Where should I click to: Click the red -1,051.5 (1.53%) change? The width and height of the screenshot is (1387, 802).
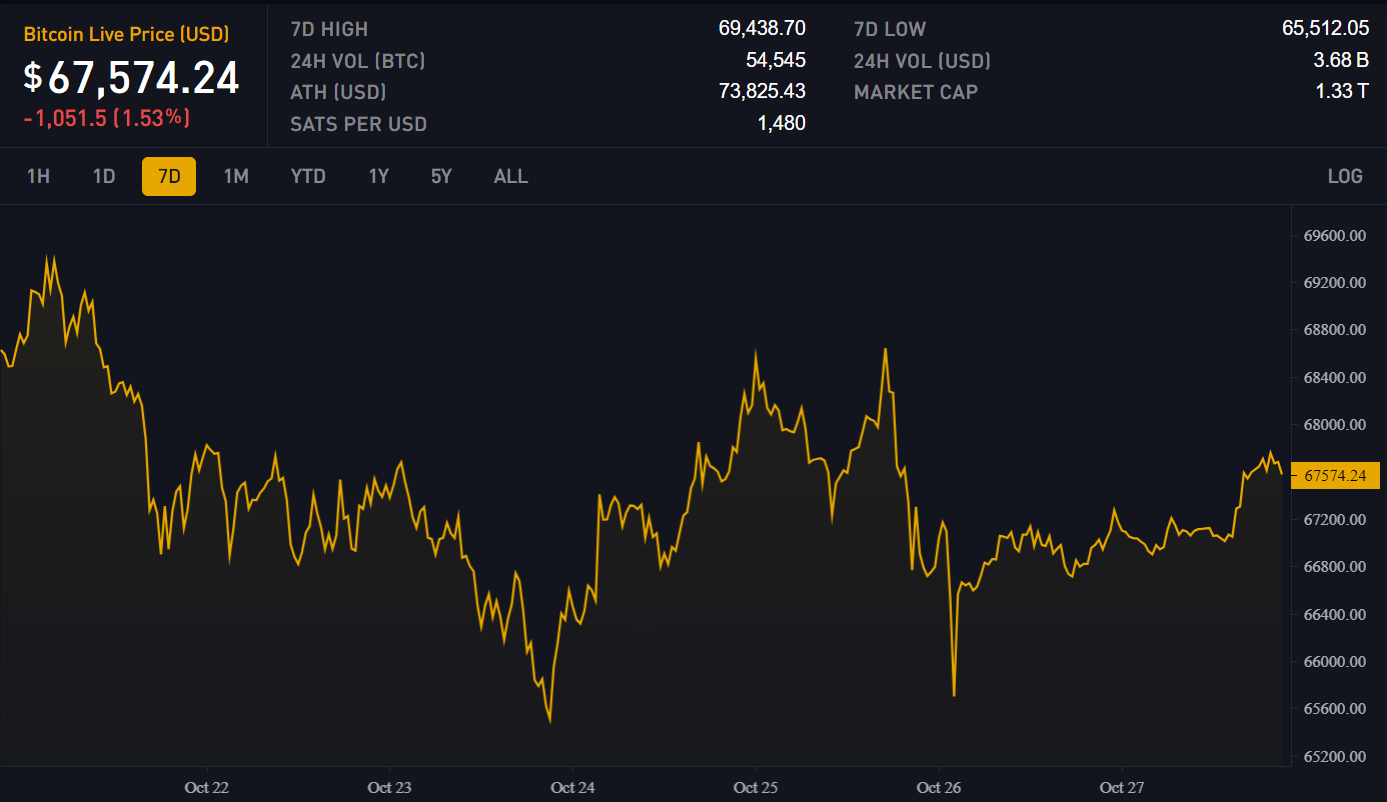click(107, 118)
